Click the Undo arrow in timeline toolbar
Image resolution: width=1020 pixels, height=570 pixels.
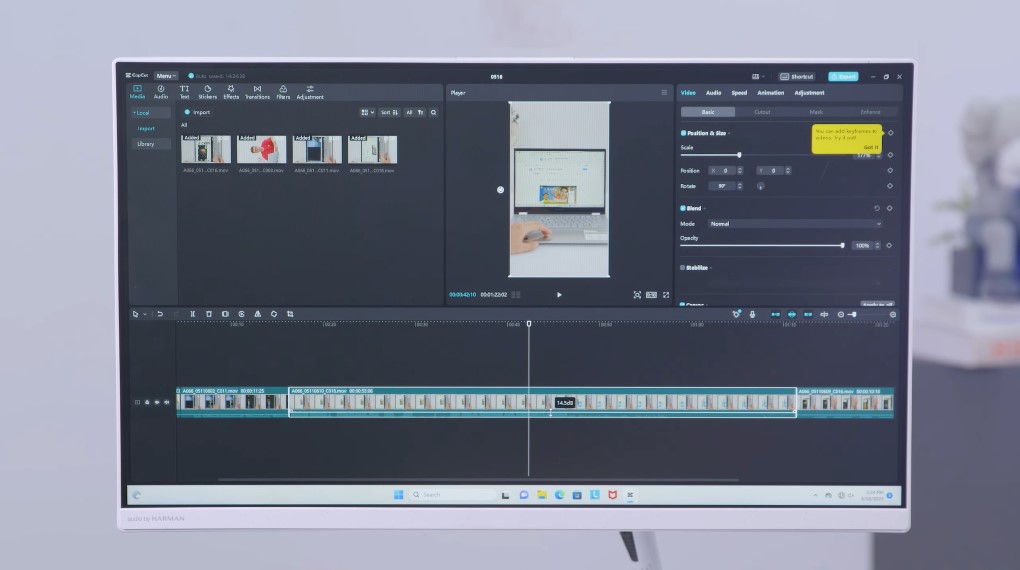tap(160, 314)
